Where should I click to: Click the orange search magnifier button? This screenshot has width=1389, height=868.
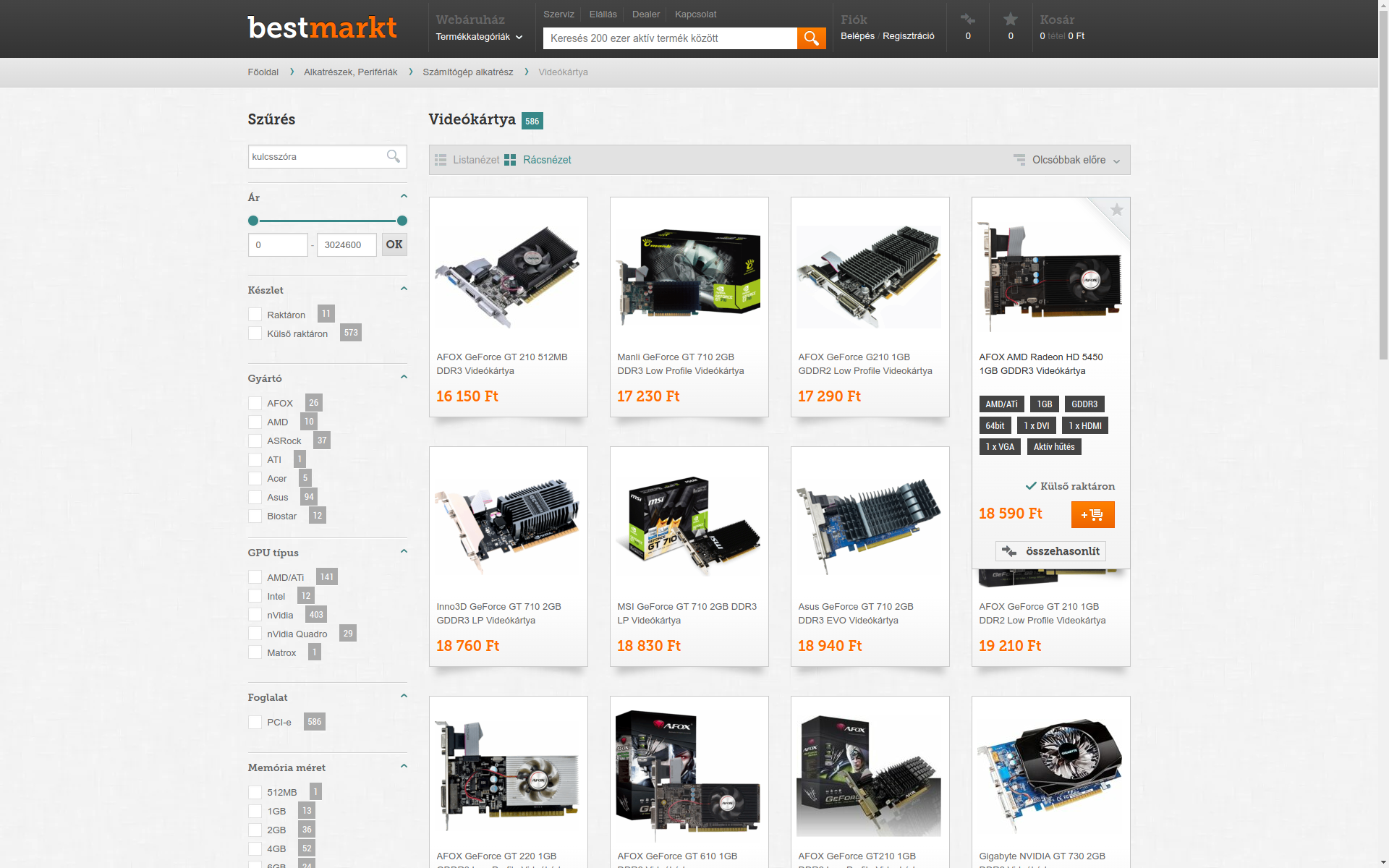coord(811,38)
